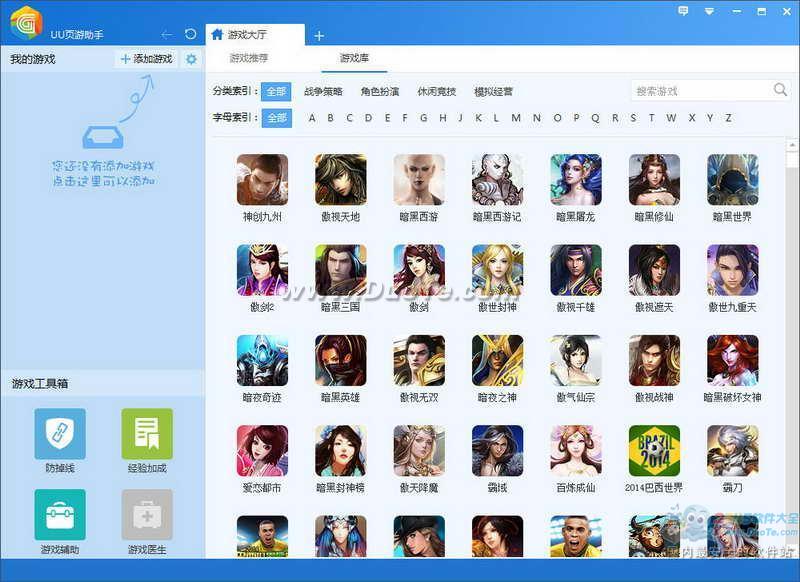The width and height of the screenshot is (800, 582).
Task: Click the 傲视战神 game name label
Action: tap(654, 397)
